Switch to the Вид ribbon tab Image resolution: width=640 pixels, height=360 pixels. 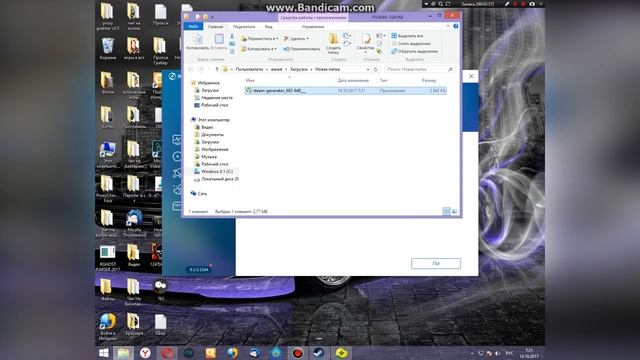pos(268,27)
